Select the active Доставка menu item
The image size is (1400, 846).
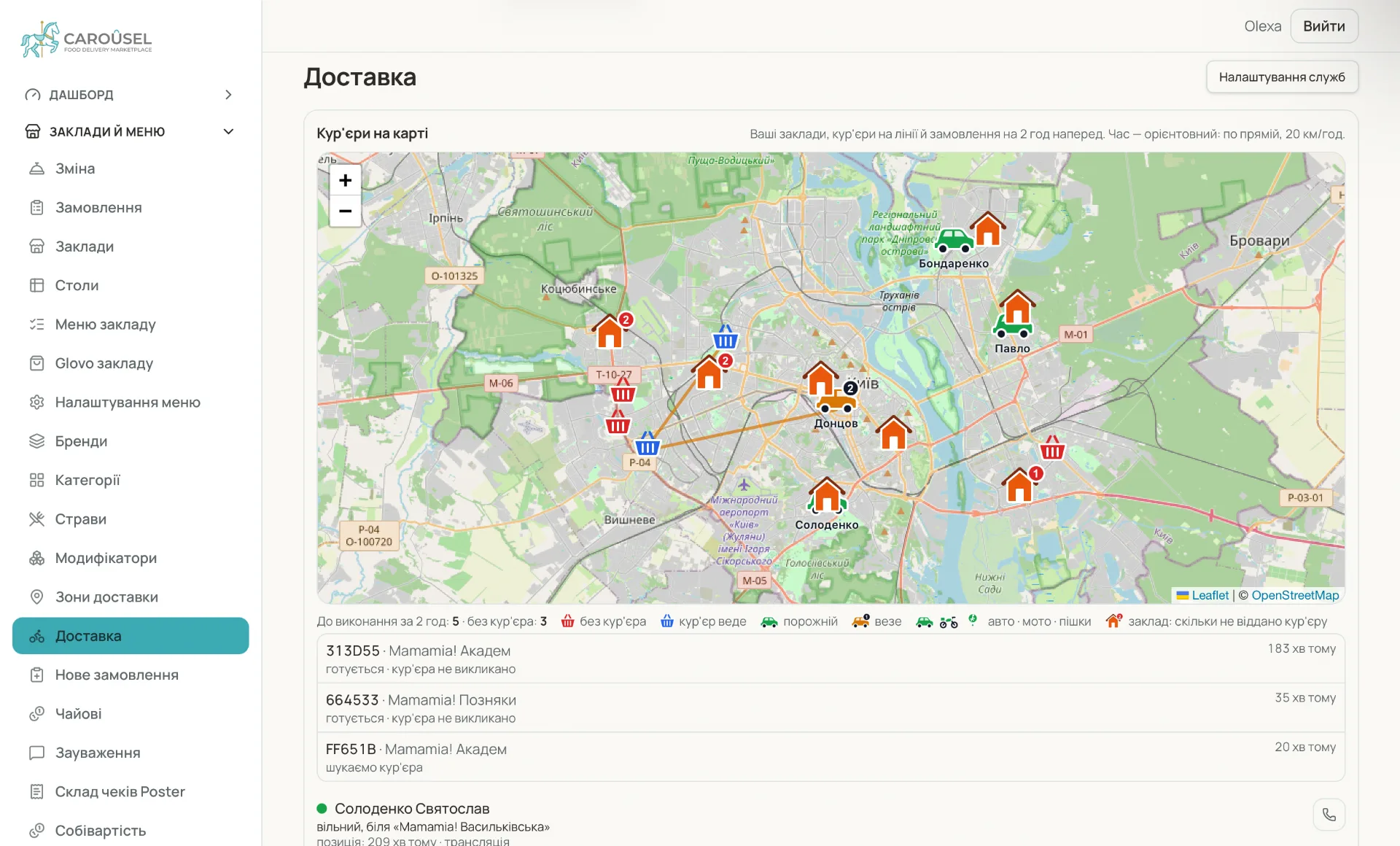[x=131, y=636]
